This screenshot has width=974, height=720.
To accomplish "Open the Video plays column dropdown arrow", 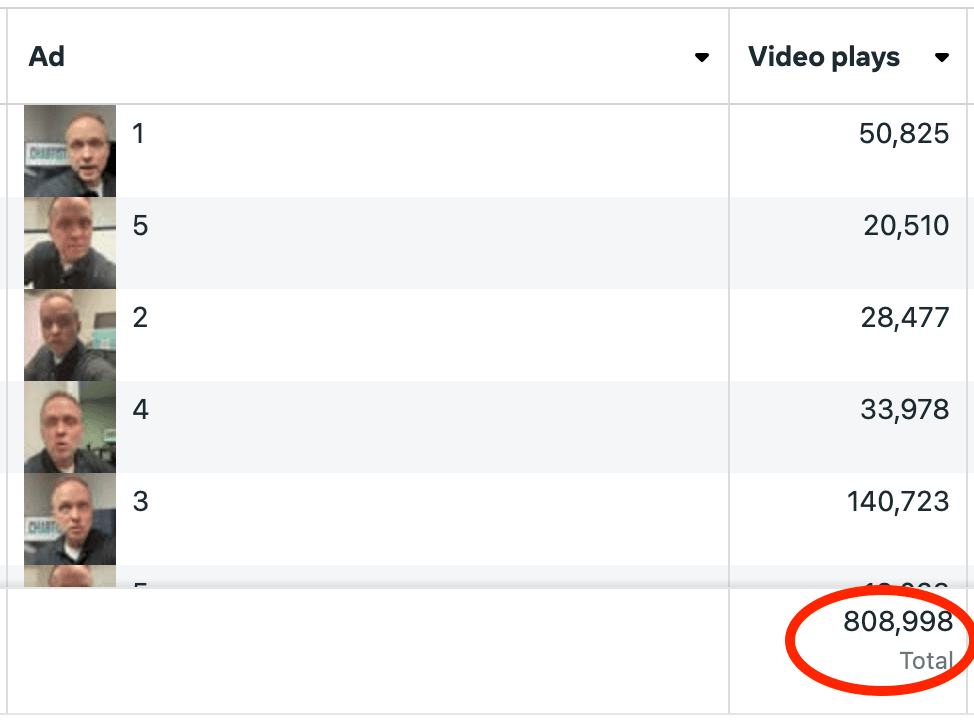I will click(x=941, y=58).
